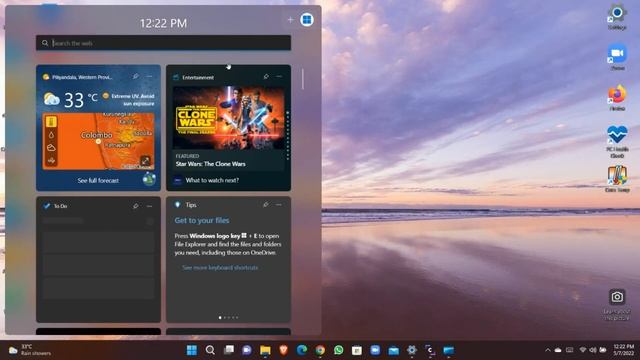Select the cloud map layer icon
The height and width of the screenshot is (360, 640).
pos(51,148)
